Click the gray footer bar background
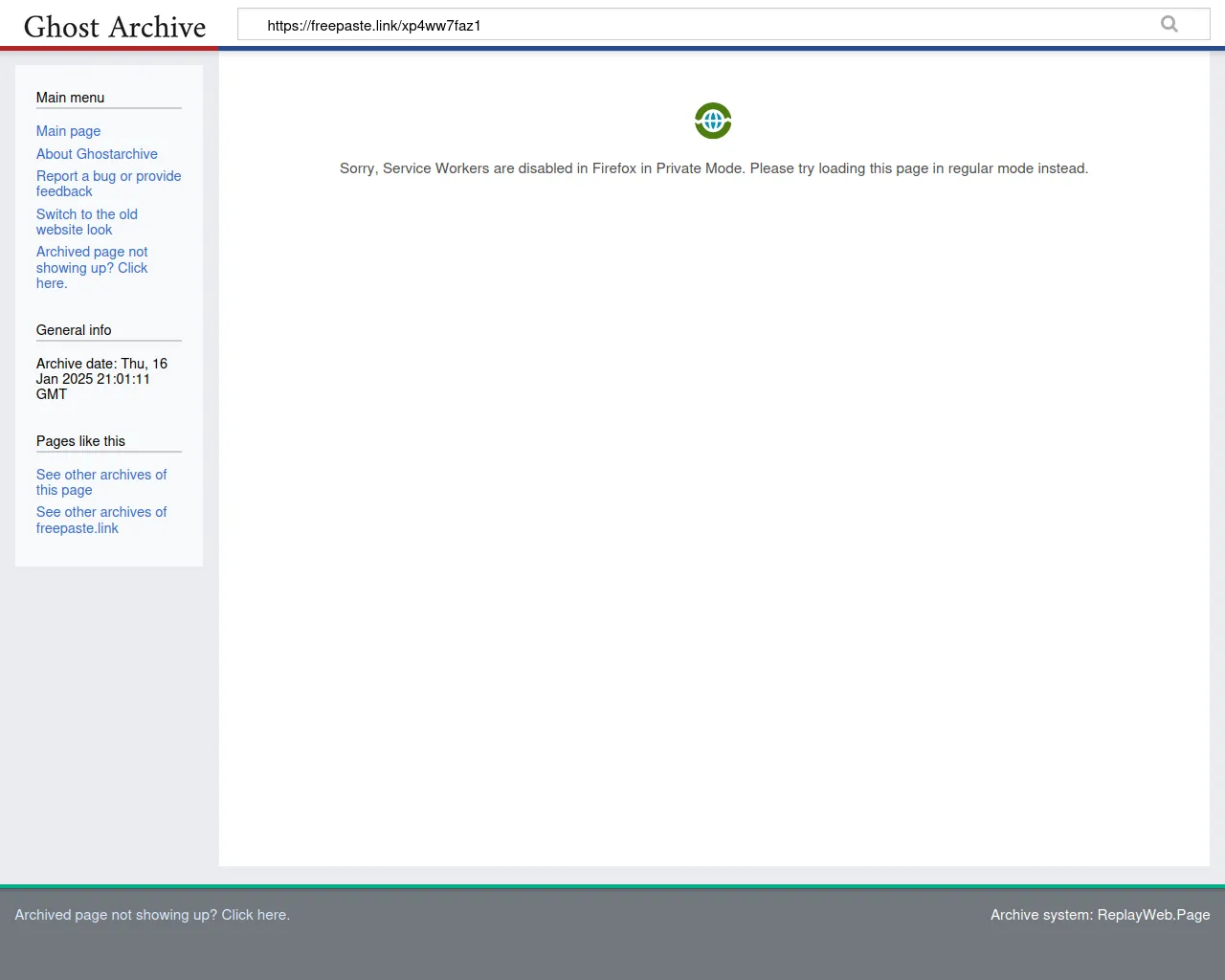1225x980 pixels. click(x=612, y=952)
